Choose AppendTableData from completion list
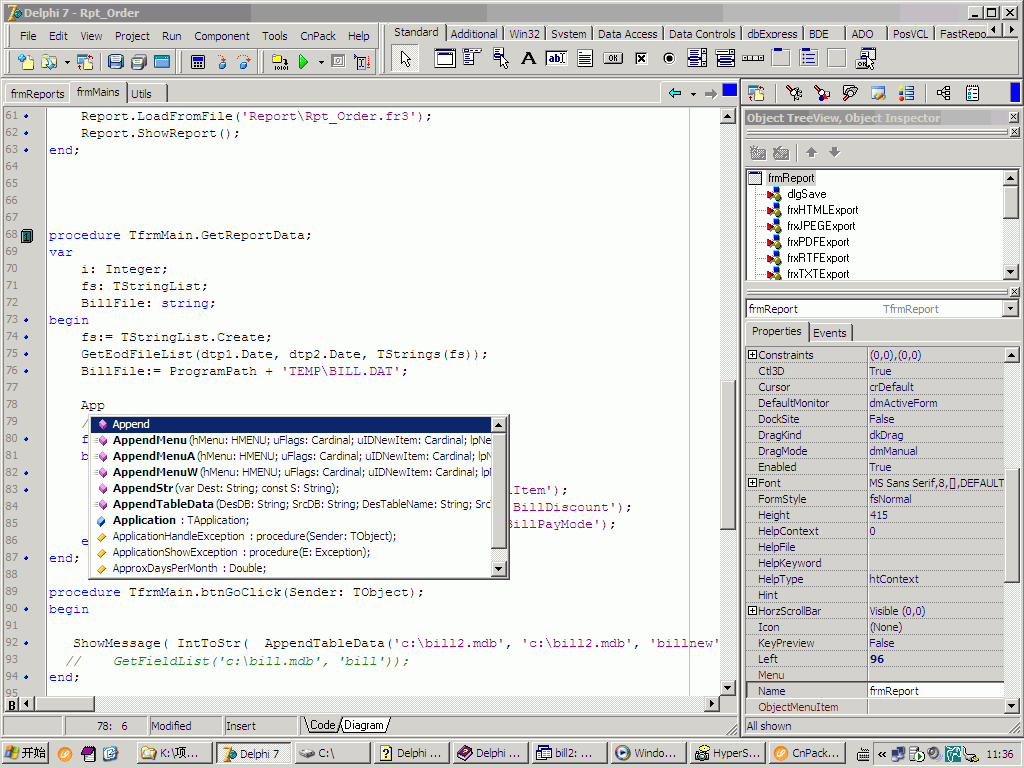1024x768 pixels. tap(162, 504)
